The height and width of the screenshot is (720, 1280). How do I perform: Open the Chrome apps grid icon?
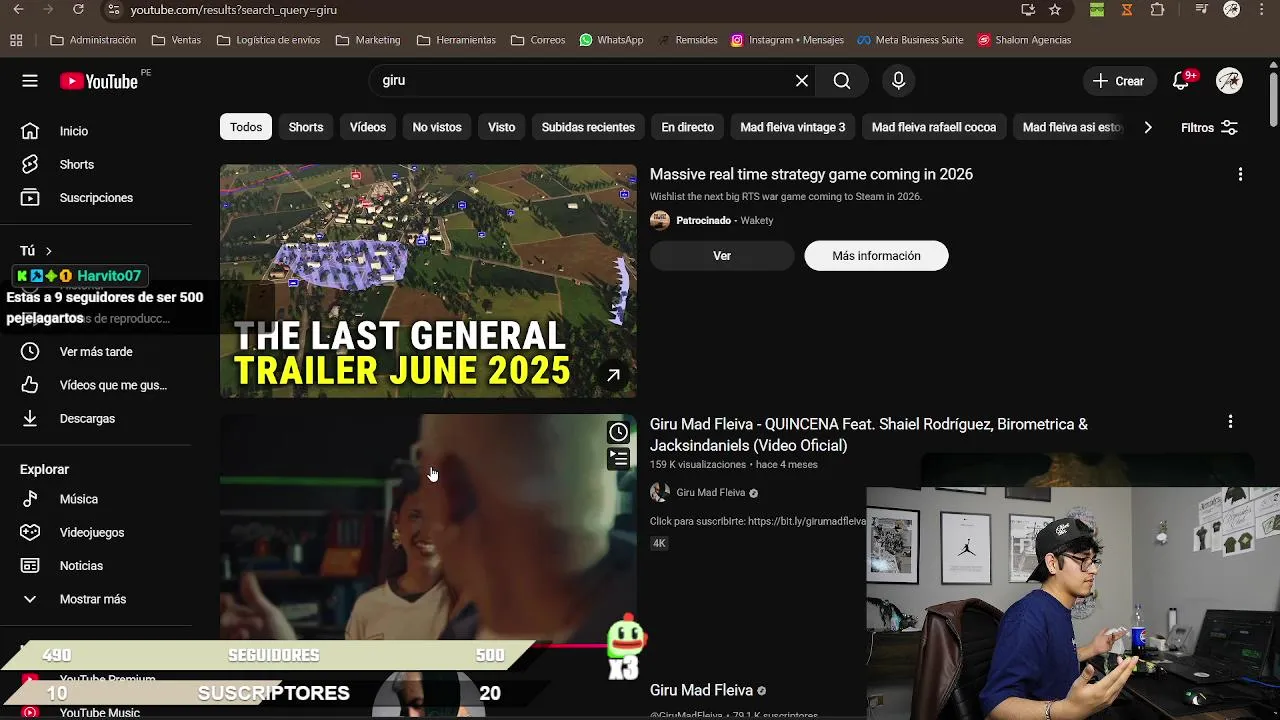coord(16,40)
